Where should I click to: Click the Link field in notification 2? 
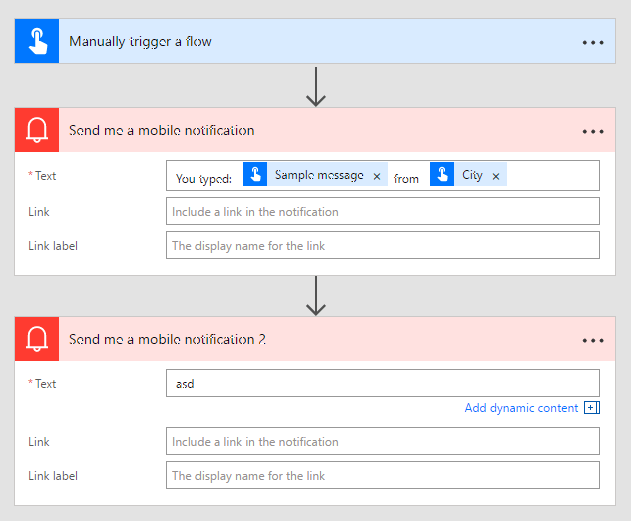point(382,442)
